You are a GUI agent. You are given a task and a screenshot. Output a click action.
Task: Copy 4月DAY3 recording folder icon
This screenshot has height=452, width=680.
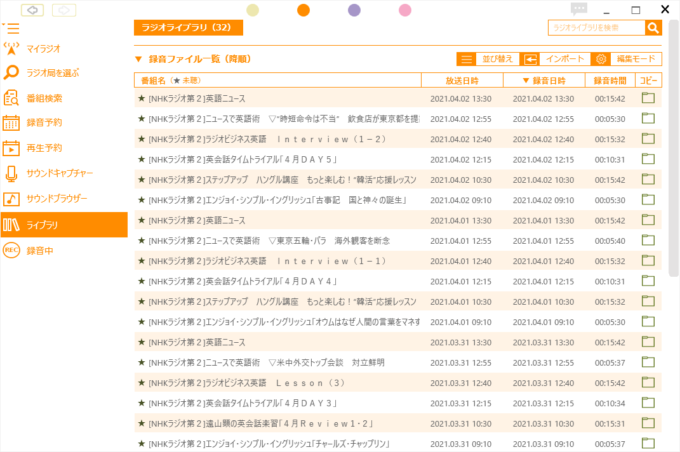648,403
